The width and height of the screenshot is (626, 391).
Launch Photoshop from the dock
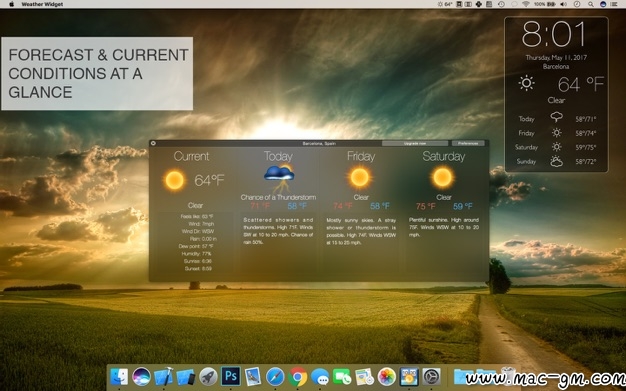click(x=231, y=376)
